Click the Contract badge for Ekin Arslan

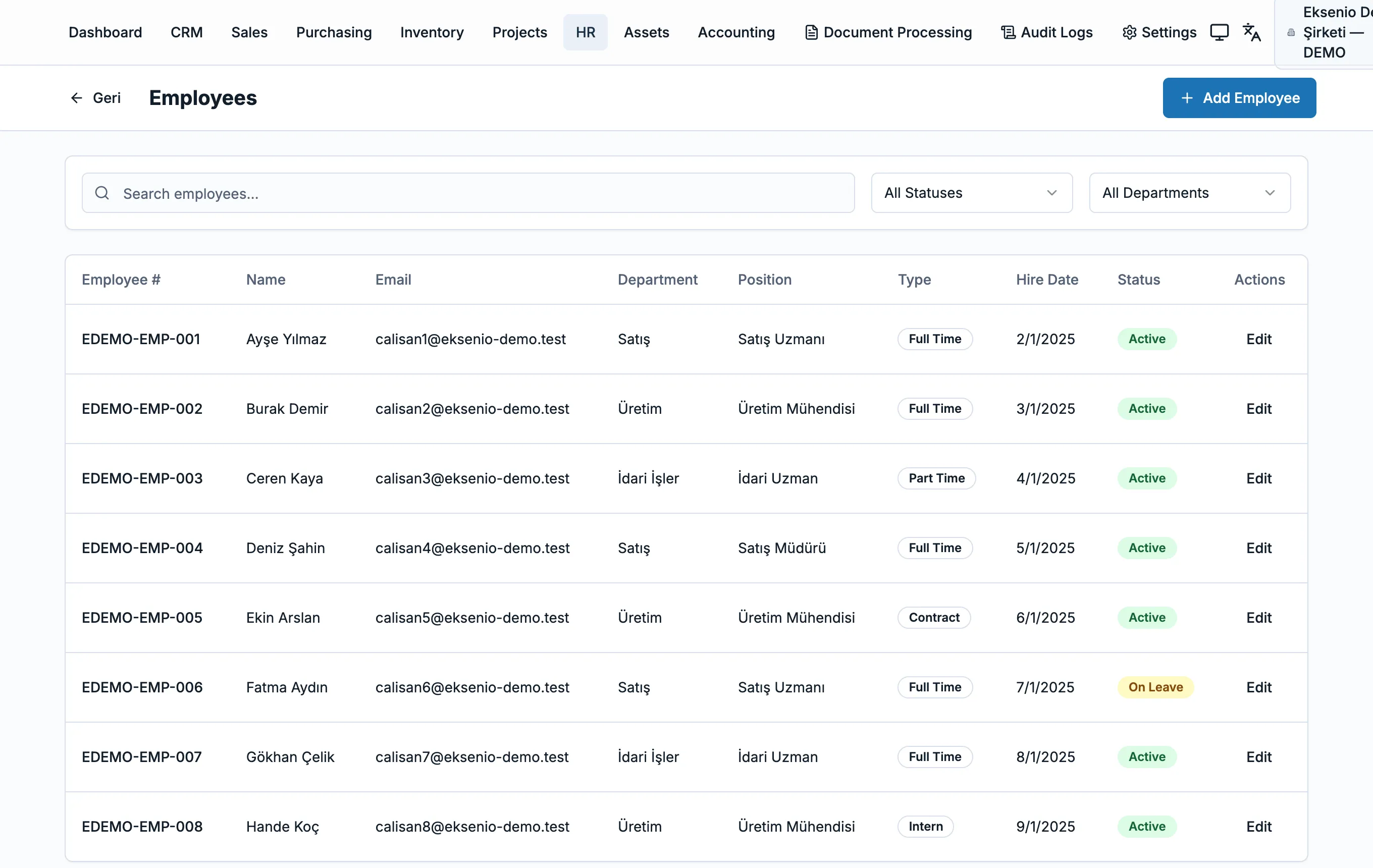934,617
